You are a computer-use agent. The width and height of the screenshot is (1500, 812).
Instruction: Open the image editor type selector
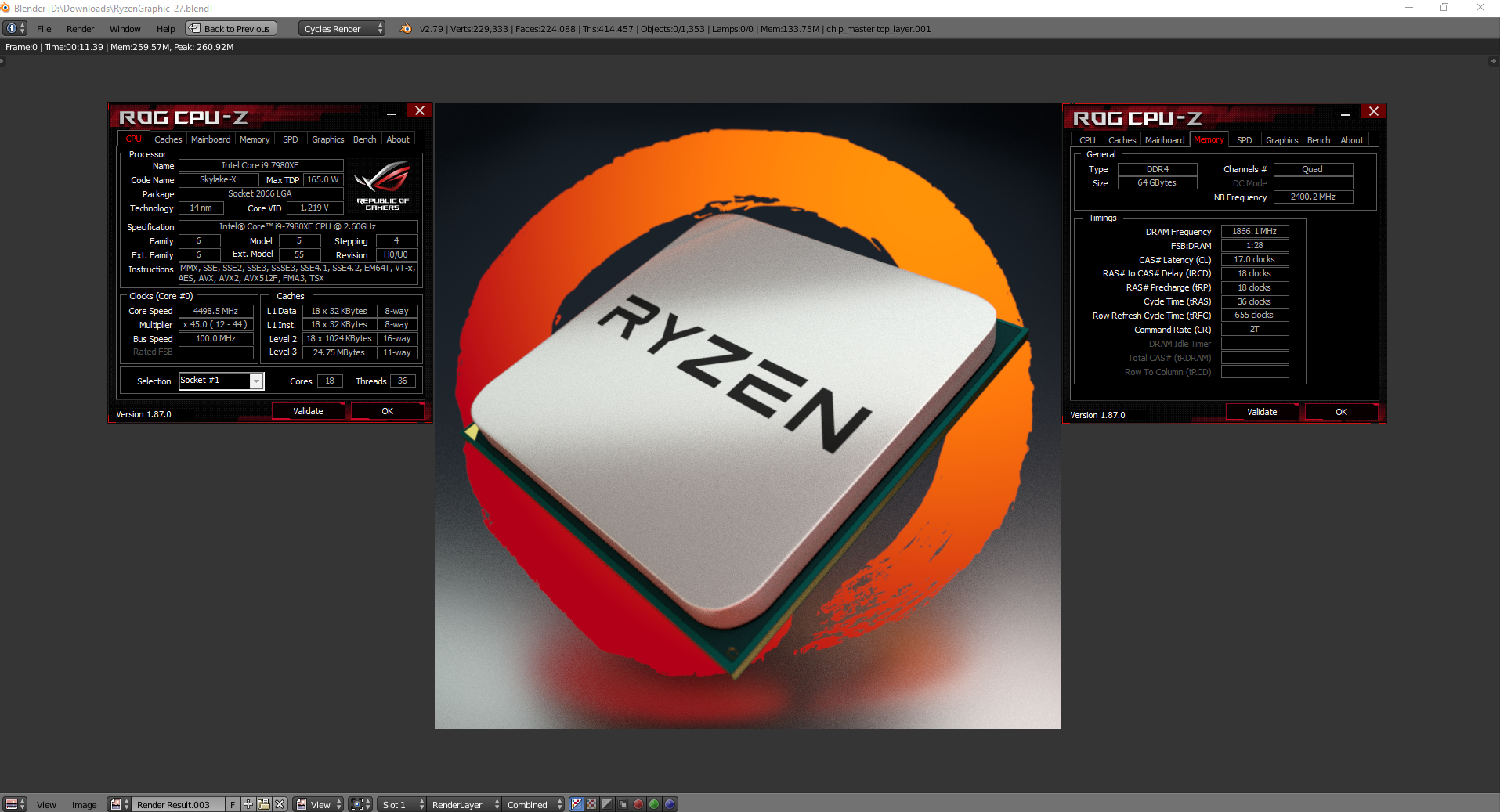(x=15, y=804)
